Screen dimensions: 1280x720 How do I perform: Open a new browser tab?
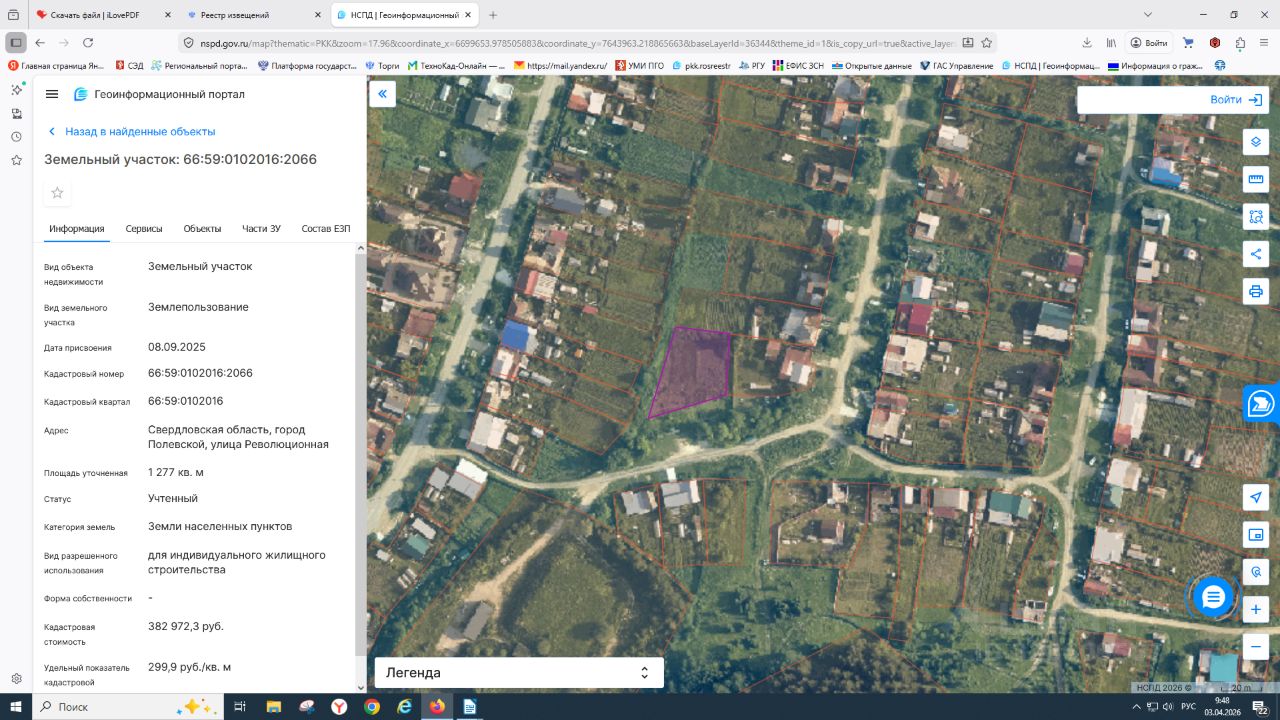click(493, 15)
